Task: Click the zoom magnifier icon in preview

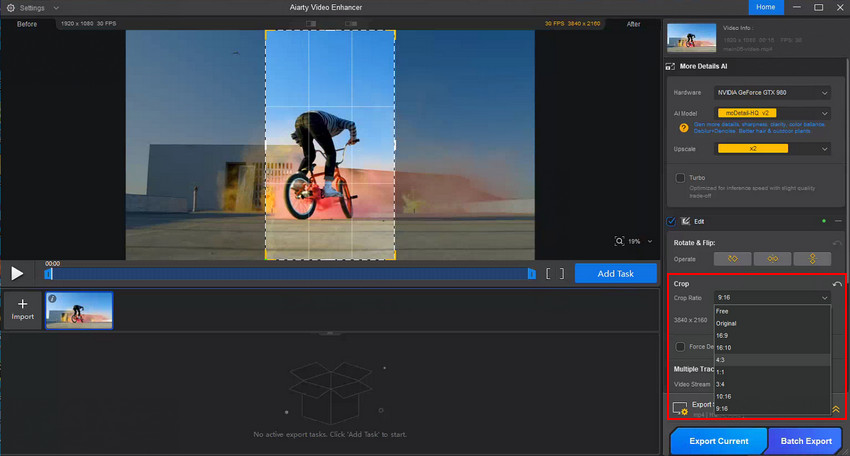Action: pyautogui.click(x=619, y=241)
